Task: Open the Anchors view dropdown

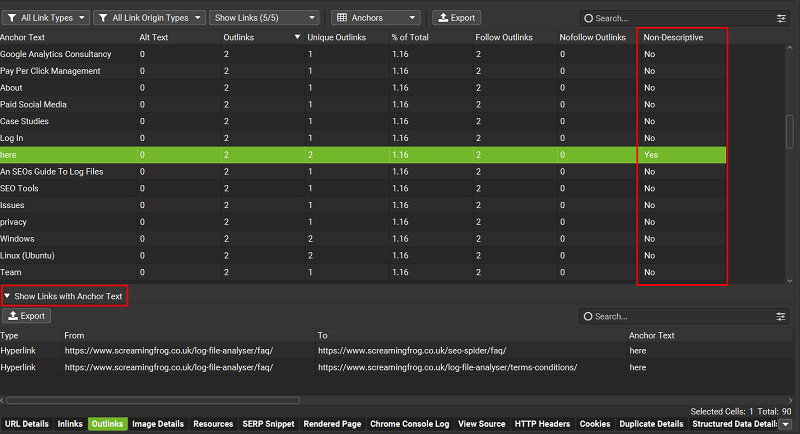Action: [x=377, y=18]
